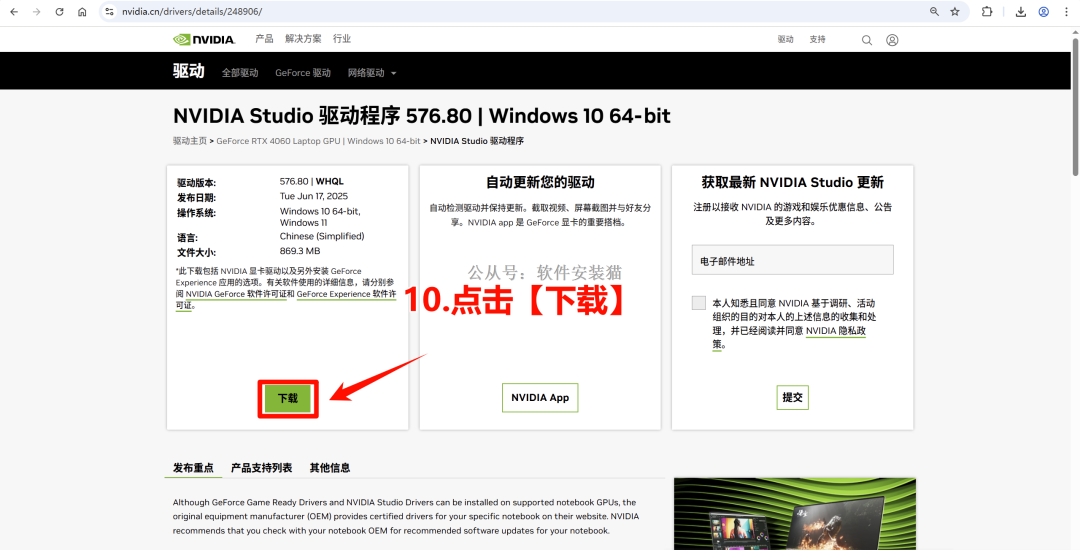Open browser home page
Viewport: 1080px width, 550px height.
pyautogui.click(x=82, y=12)
